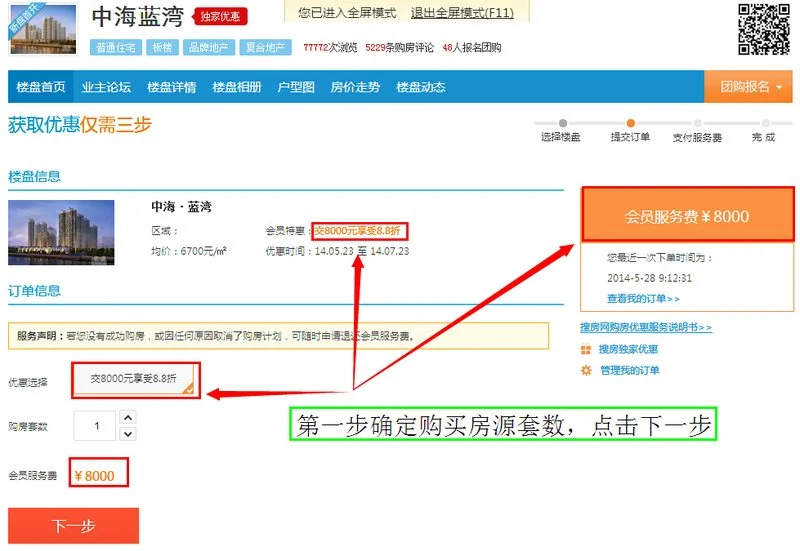The image size is (800, 551).
Task: Click the 下一步 button
Action: click(x=73, y=525)
